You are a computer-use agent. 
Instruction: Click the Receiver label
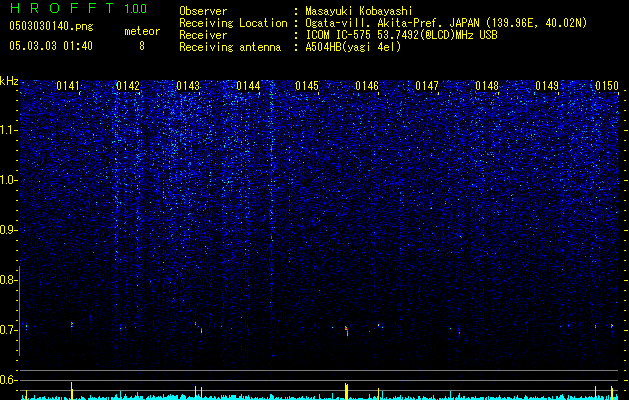203,35
